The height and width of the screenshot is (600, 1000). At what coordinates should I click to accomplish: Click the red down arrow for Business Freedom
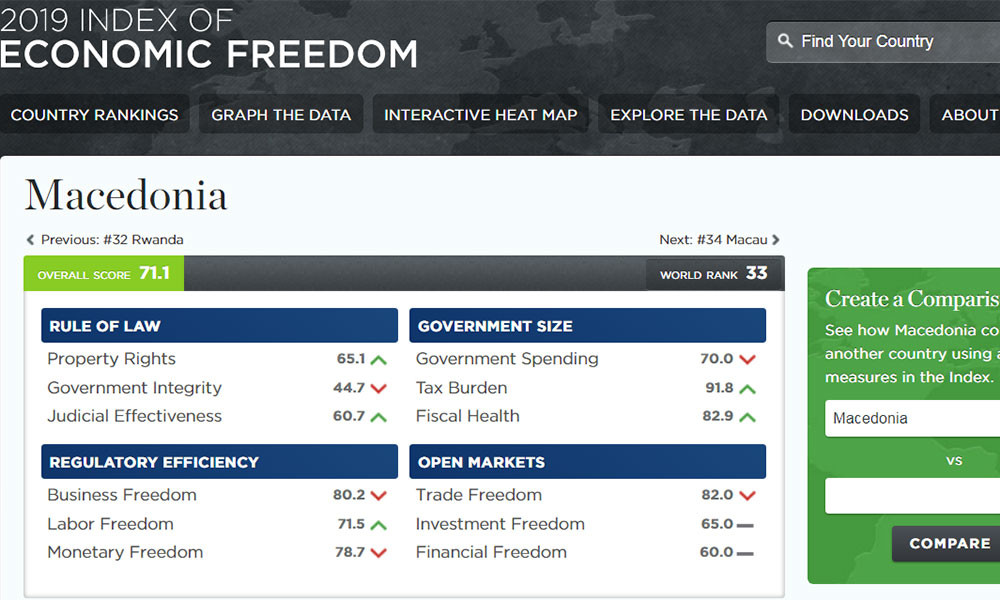(x=378, y=495)
